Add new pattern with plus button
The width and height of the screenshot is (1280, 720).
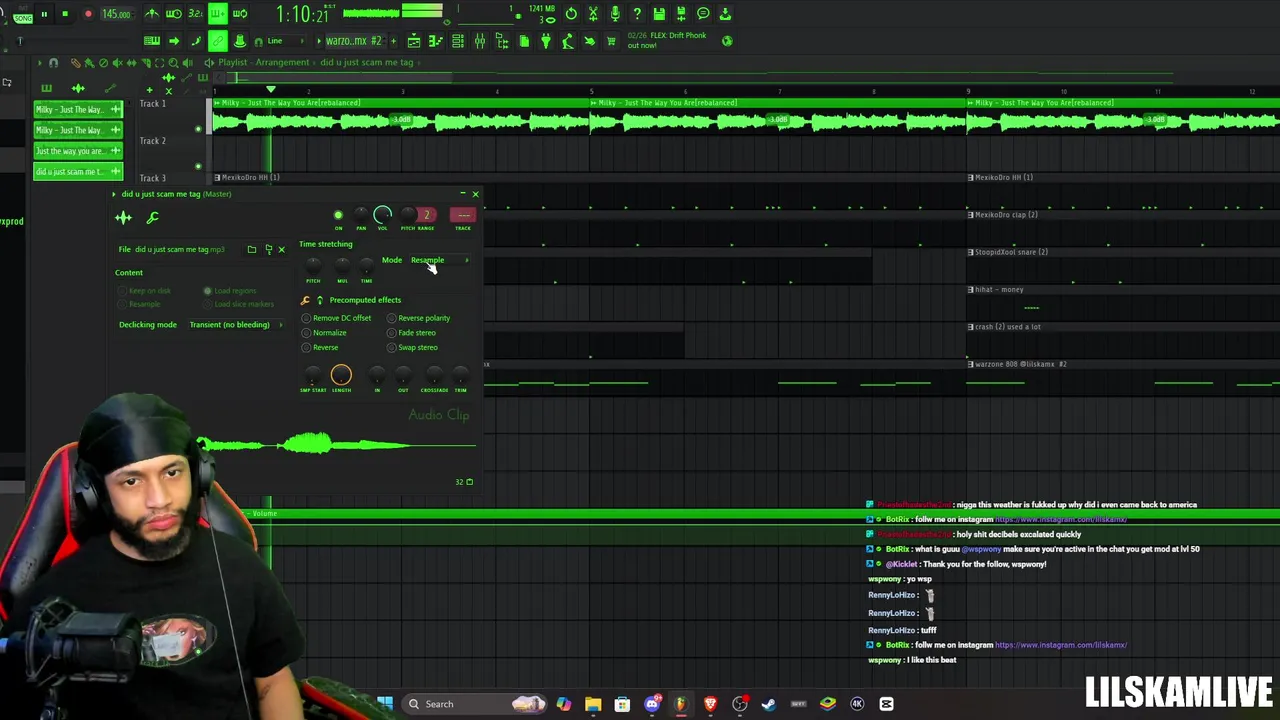point(393,41)
